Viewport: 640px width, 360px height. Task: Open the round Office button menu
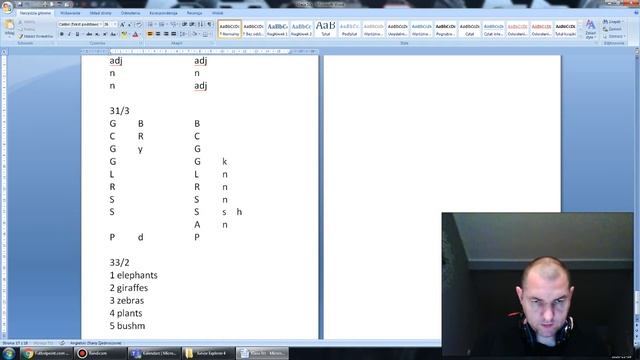tap(7, 7)
